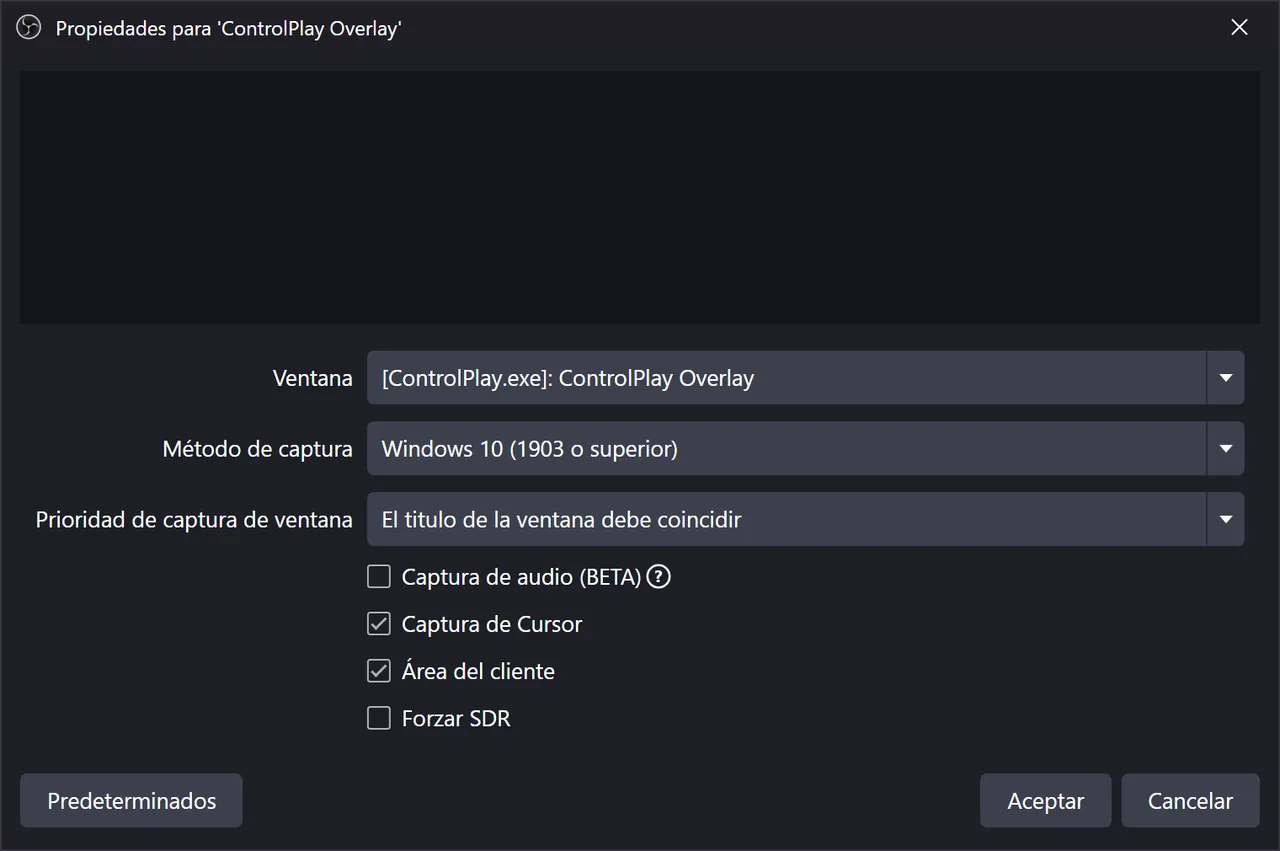Expand Prioridad de captura de ventana arrow

pyautogui.click(x=1226, y=520)
